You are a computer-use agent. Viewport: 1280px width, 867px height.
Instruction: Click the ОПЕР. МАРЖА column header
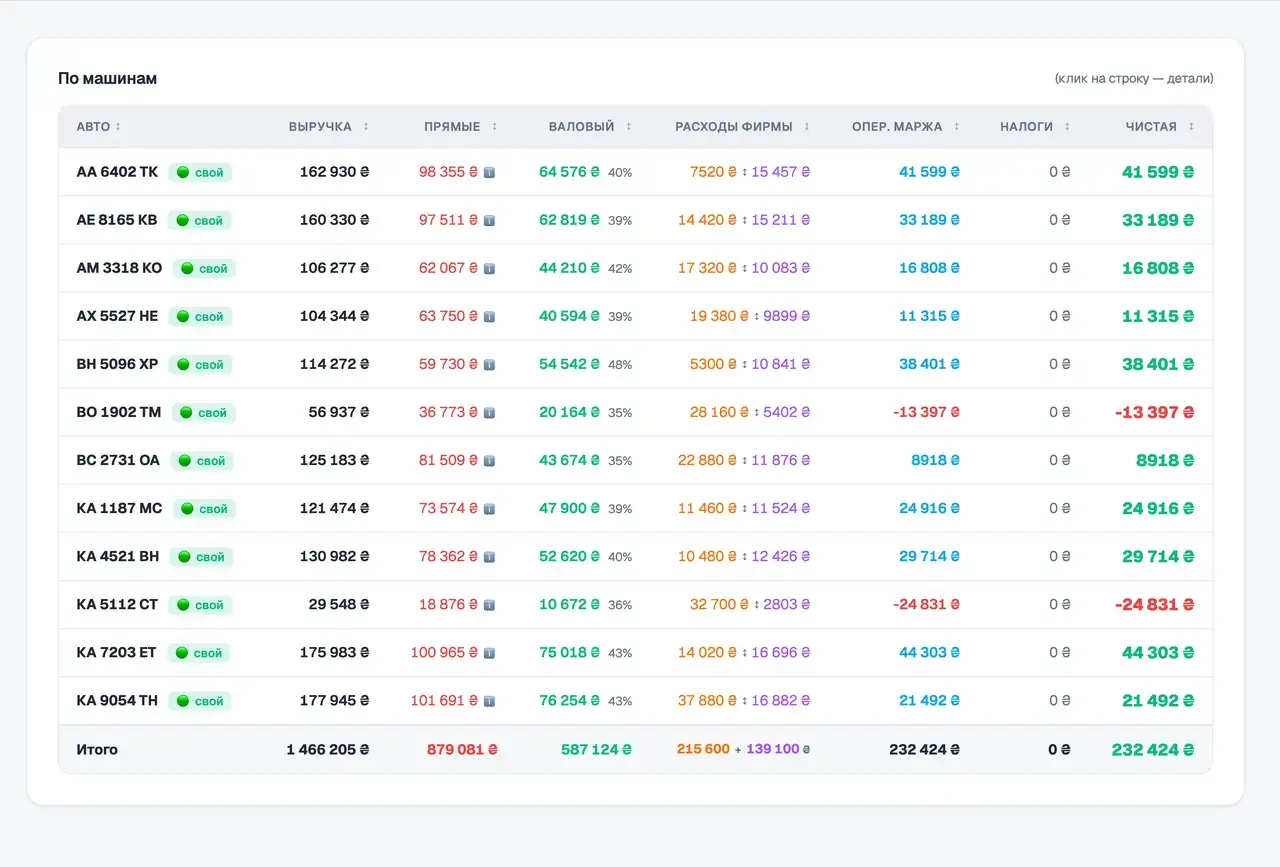(x=897, y=127)
